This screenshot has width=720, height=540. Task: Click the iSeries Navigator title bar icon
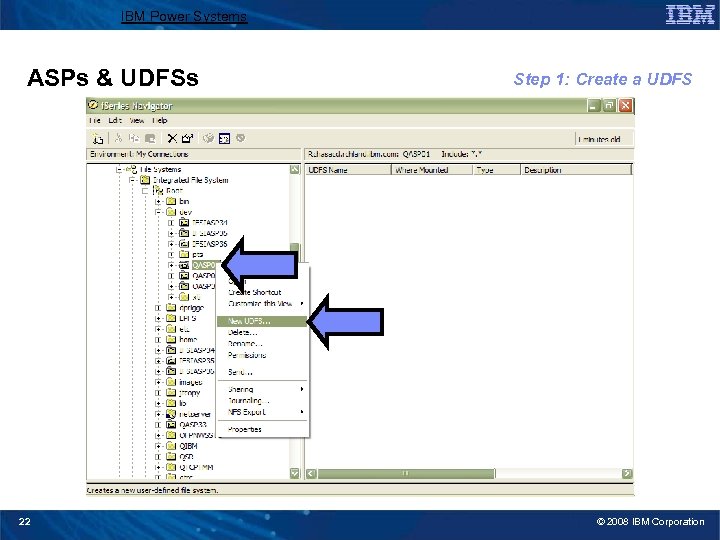(x=93, y=105)
